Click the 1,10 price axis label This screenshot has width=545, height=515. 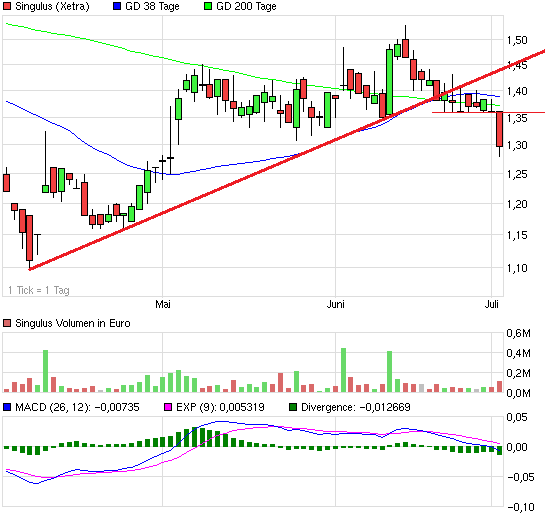(x=517, y=268)
